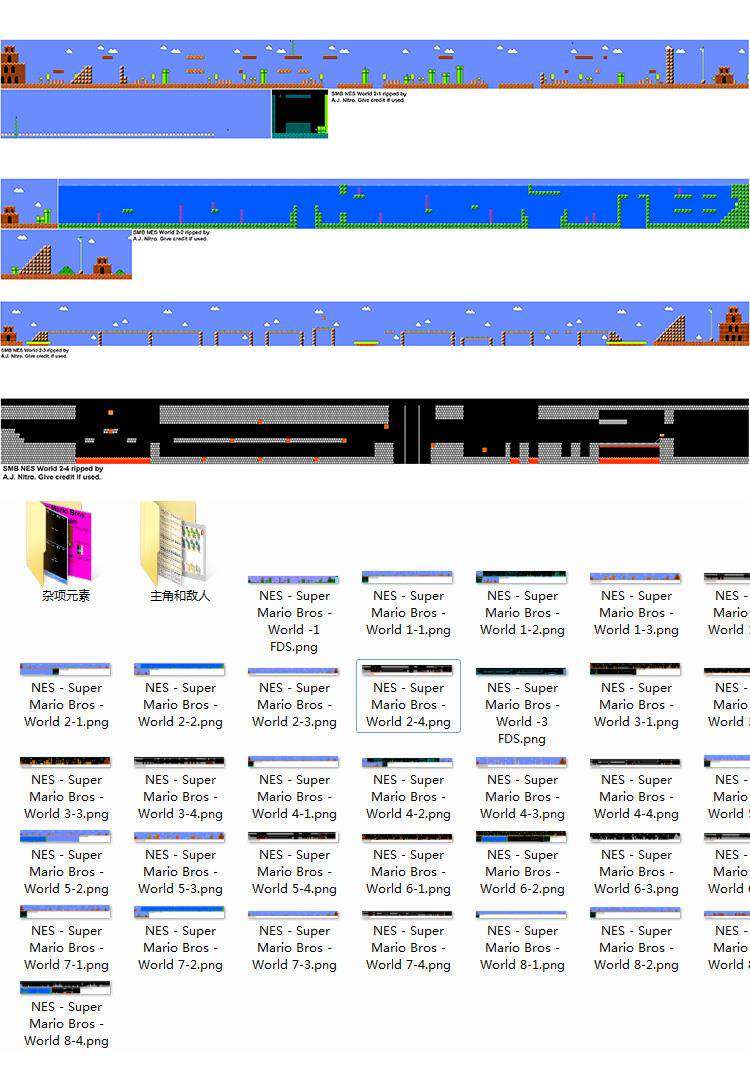Select the World 7-2.png file

[x=180, y=939]
